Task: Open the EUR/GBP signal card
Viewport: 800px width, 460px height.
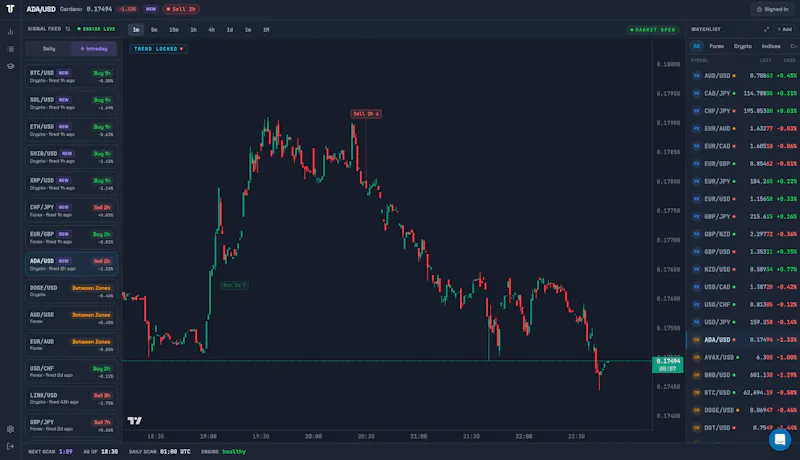Action: [x=71, y=238]
